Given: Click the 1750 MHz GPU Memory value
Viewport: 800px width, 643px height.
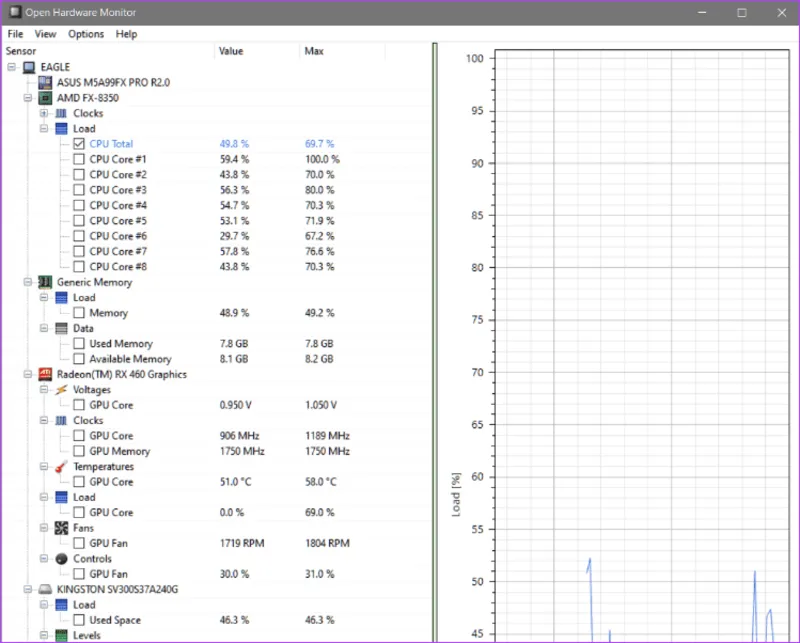Looking at the screenshot, I should [242, 451].
